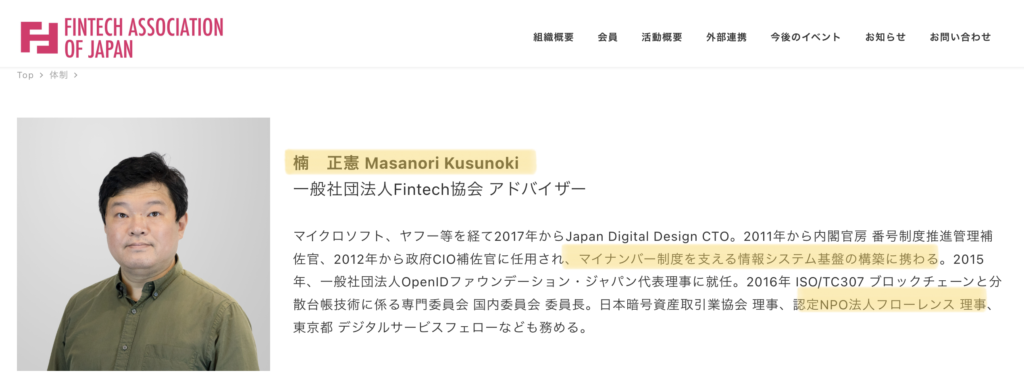Click the Top breadcrumb link
The height and width of the screenshot is (385, 1024).
[x=25, y=75]
